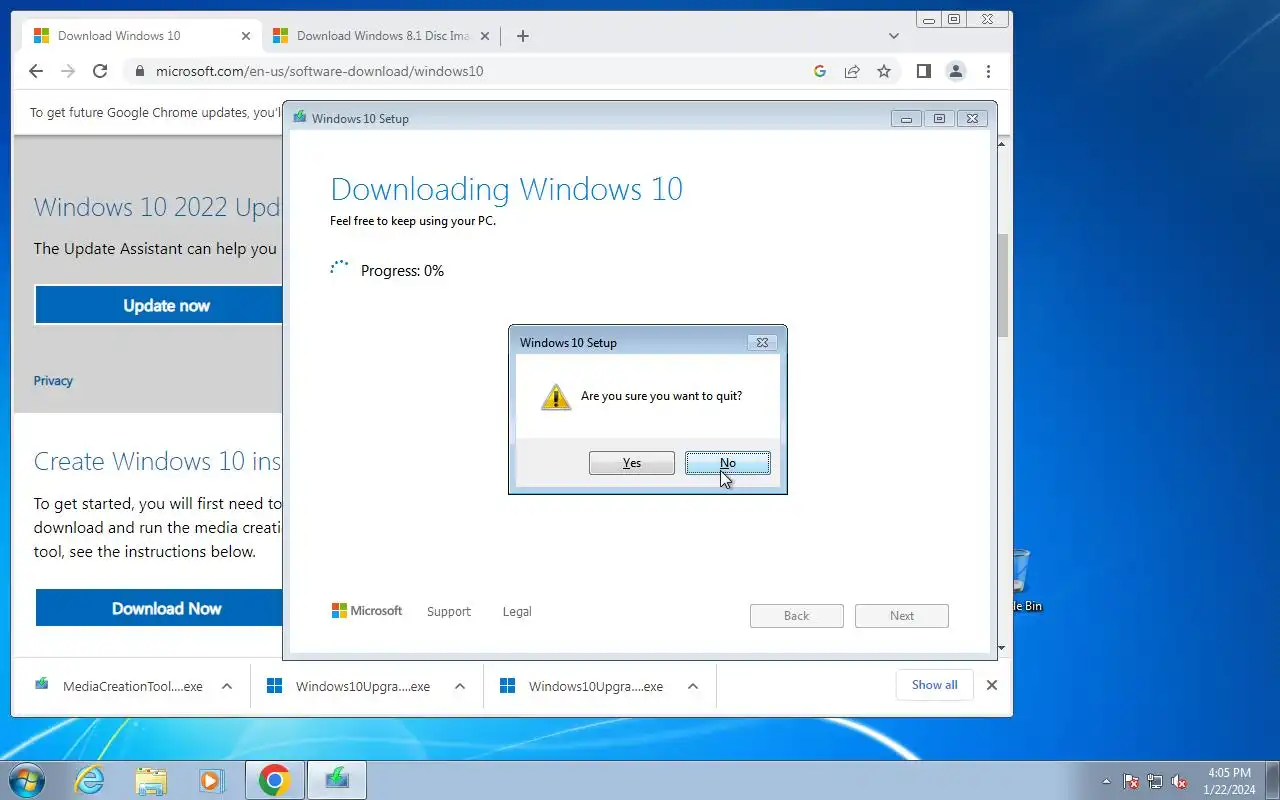Close the Chrome downloads bar

coord(992,685)
